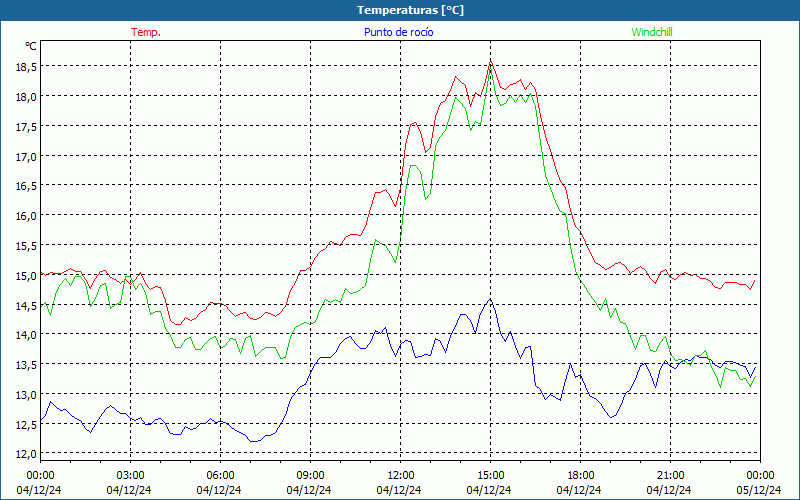Image resolution: width=800 pixels, height=500 pixels.
Task: Click the 12:00 time axis label
Action: coord(401,476)
